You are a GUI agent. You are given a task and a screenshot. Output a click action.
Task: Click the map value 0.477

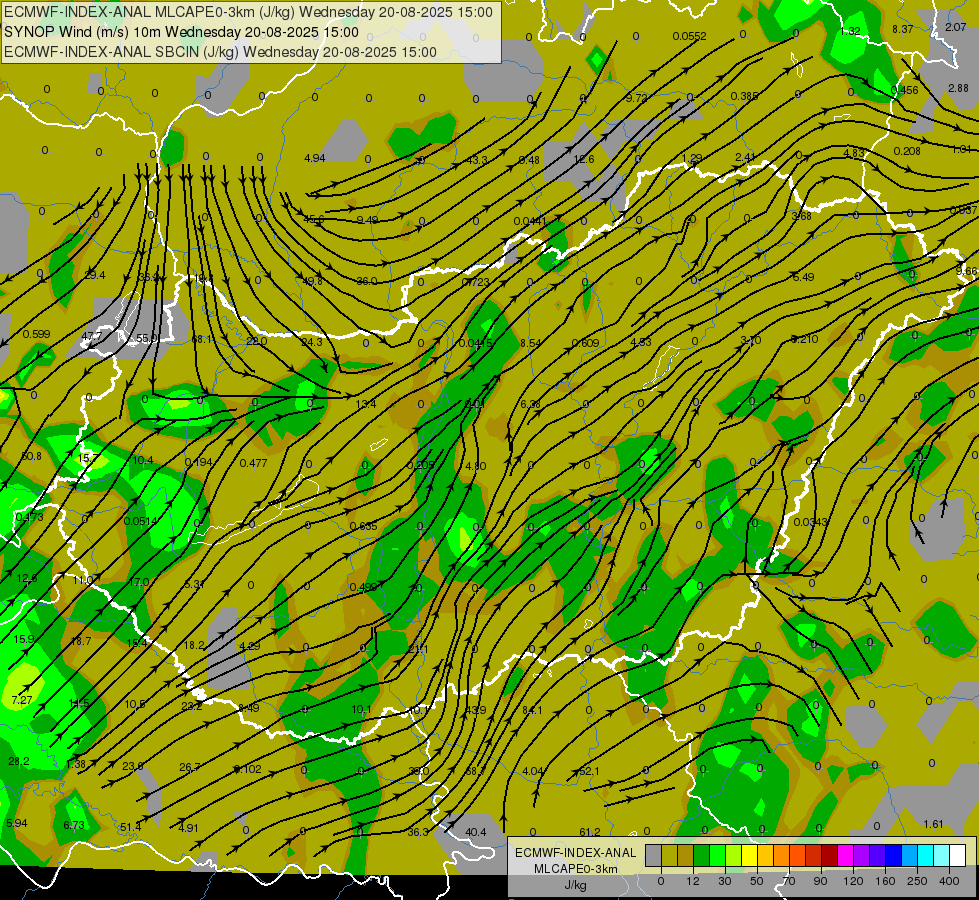coord(253,463)
